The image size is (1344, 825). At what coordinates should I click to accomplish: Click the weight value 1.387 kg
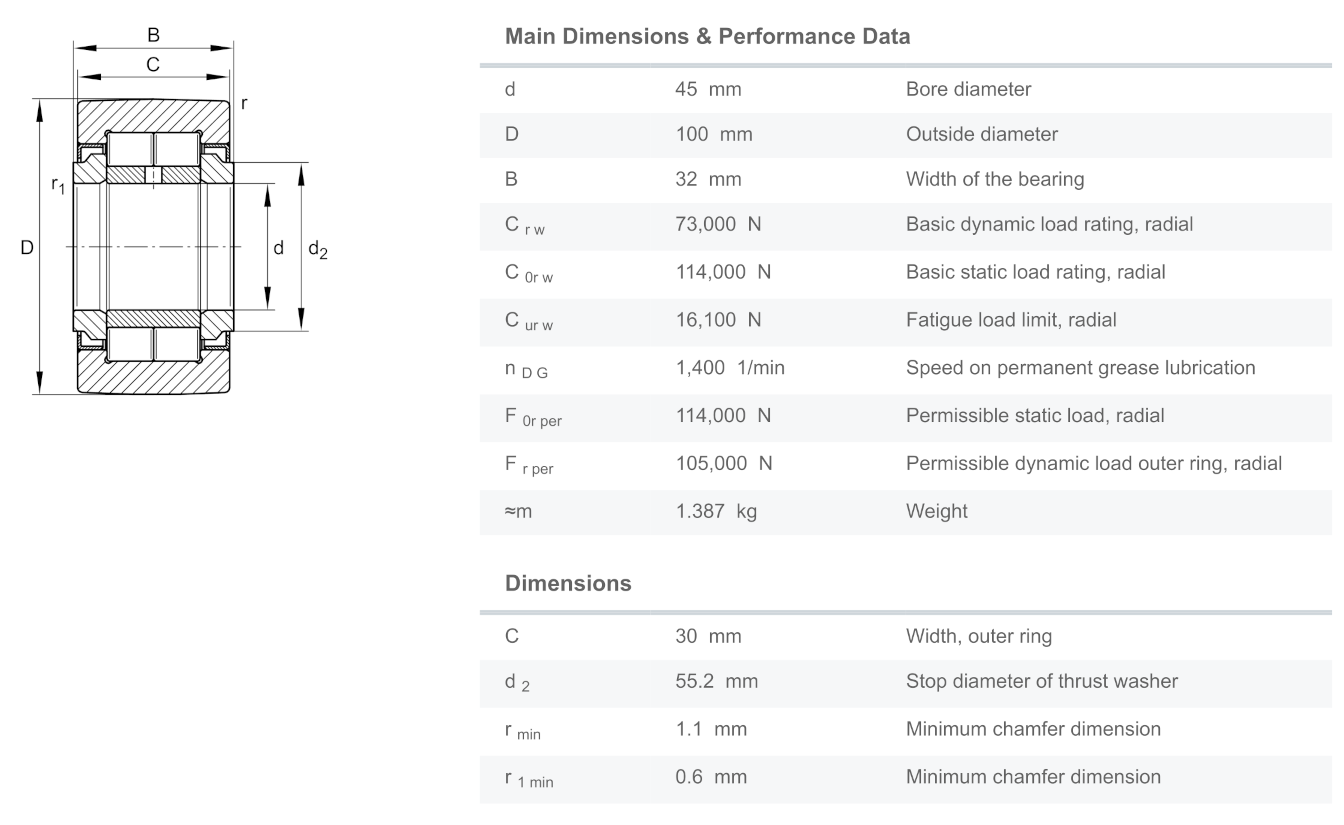pyautogui.click(x=716, y=511)
